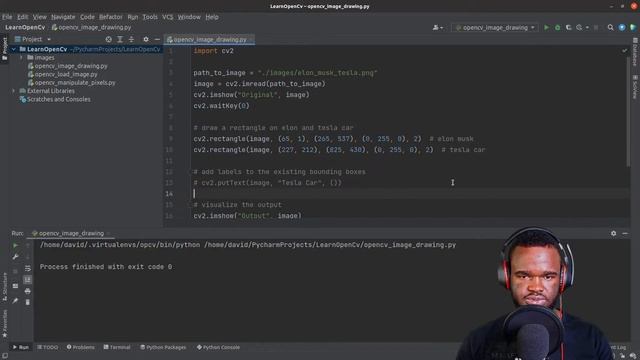The image size is (640, 360).
Task: Click the Select Opened File target icon
Action: point(109,39)
